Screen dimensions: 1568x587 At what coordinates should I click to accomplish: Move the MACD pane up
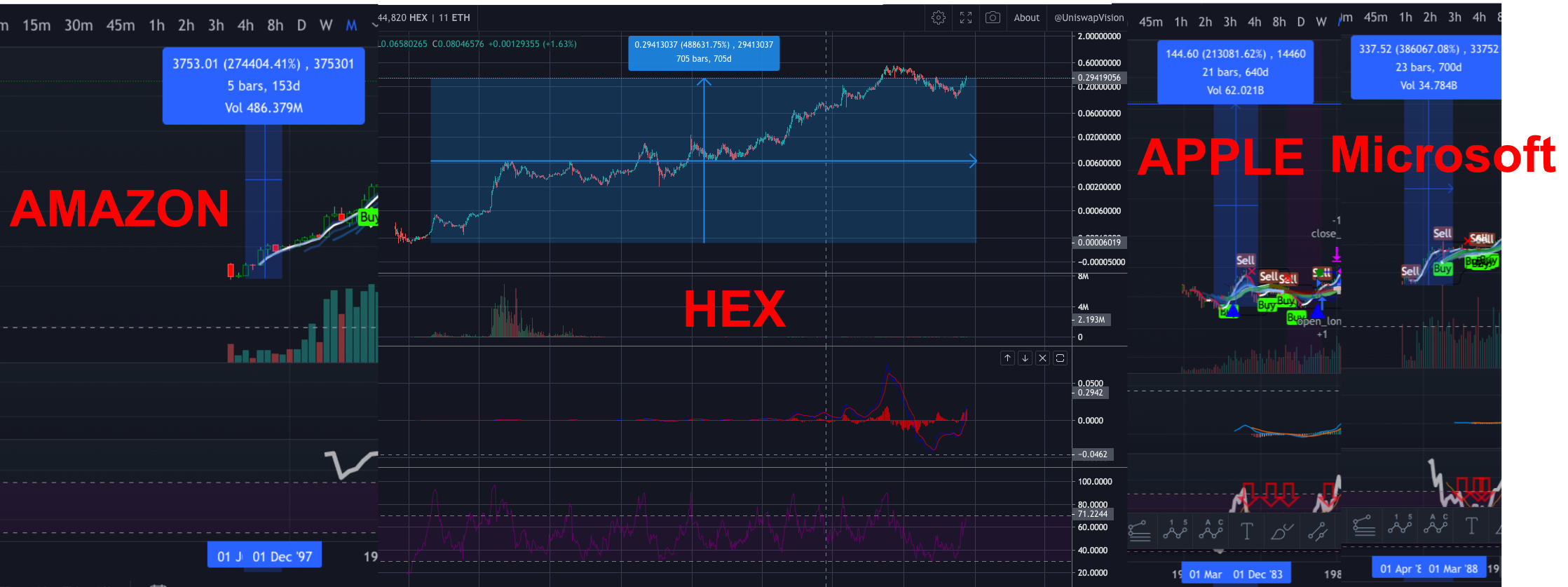[1007, 358]
